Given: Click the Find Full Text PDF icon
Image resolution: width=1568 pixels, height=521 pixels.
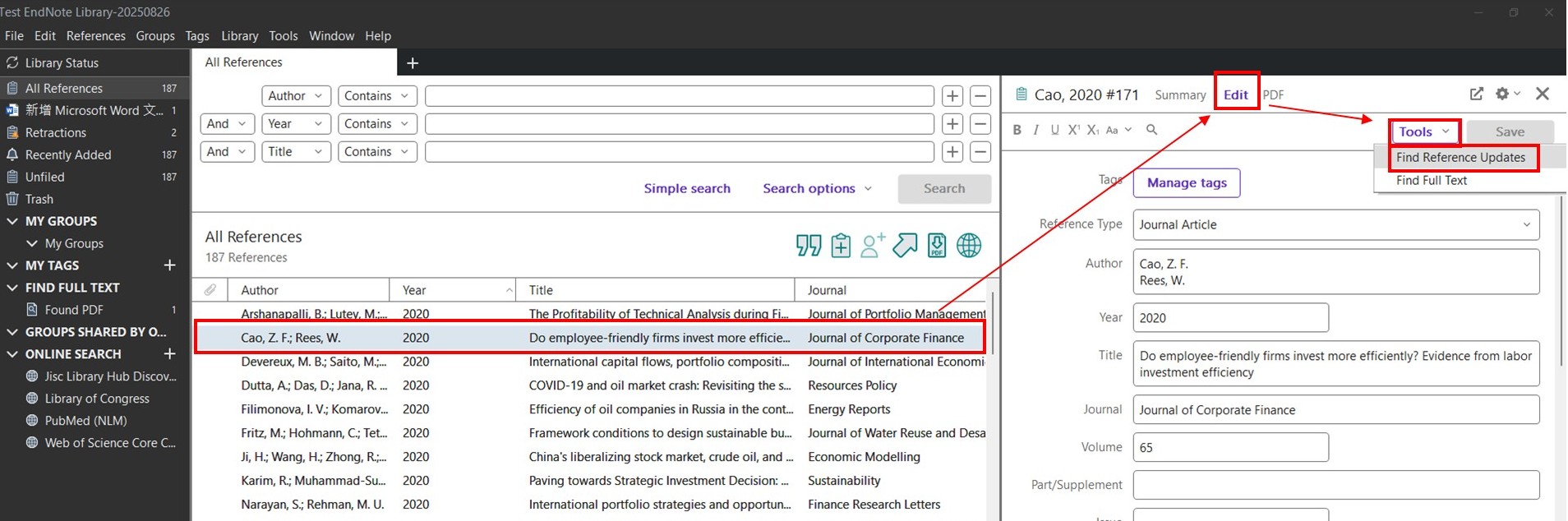Looking at the screenshot, I should pos(936,245).
